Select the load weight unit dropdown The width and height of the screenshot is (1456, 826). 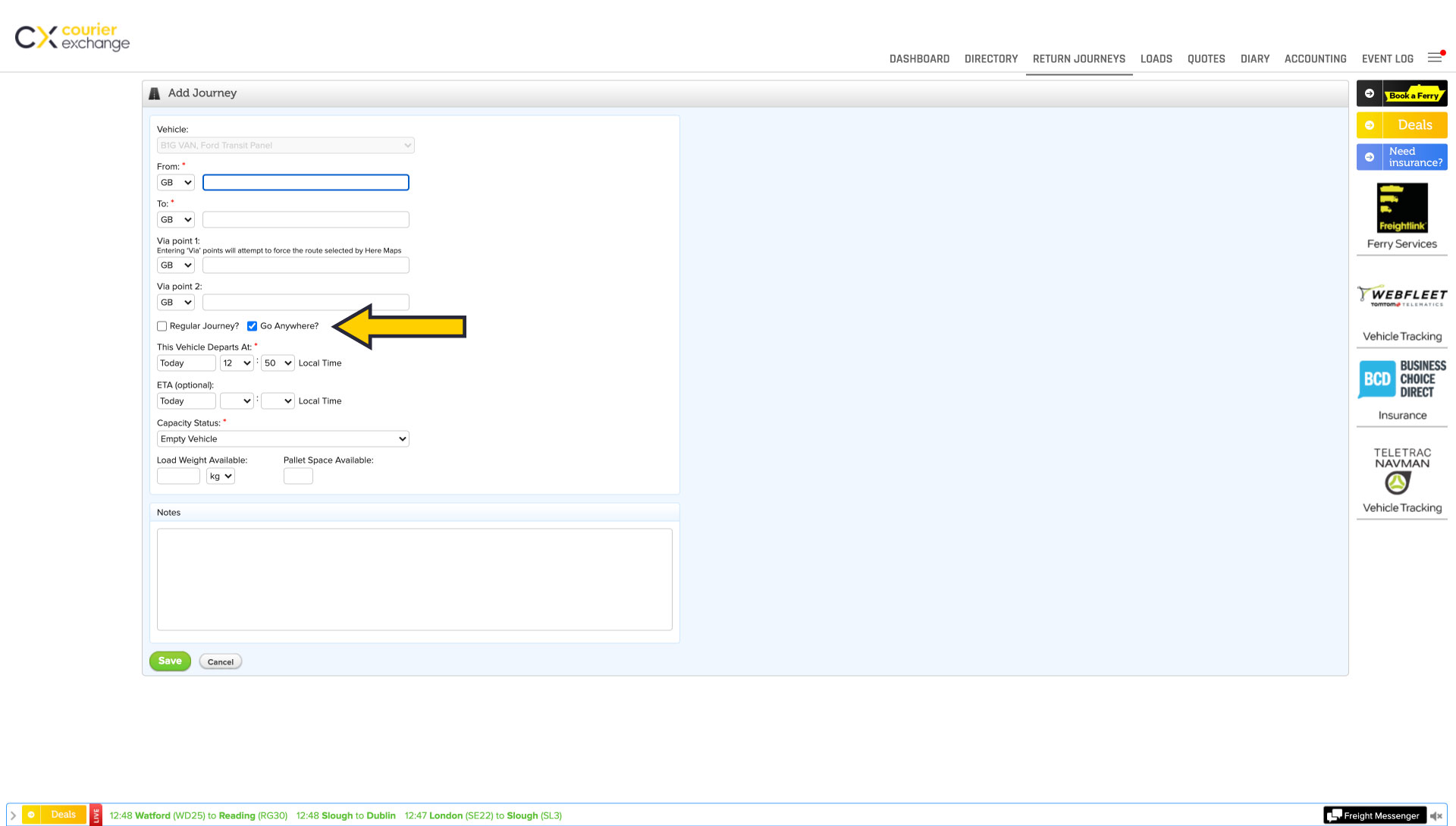pyautogui.click(x=220, y=476)
